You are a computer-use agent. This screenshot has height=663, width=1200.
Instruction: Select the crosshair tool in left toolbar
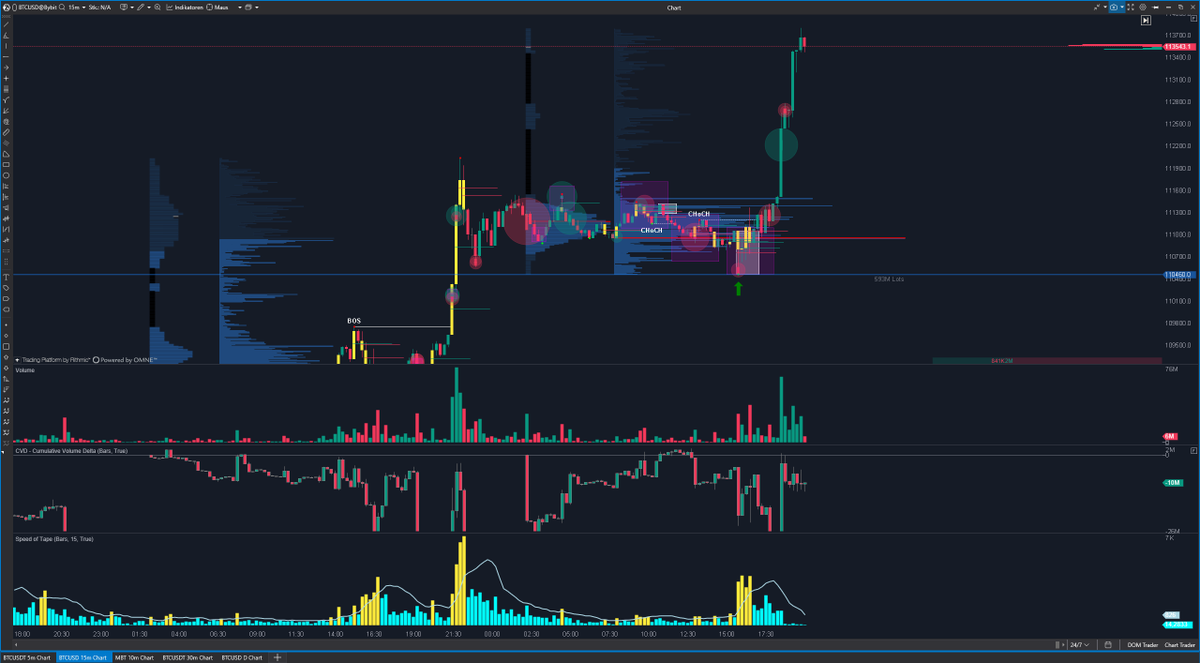tap(6, 78)
